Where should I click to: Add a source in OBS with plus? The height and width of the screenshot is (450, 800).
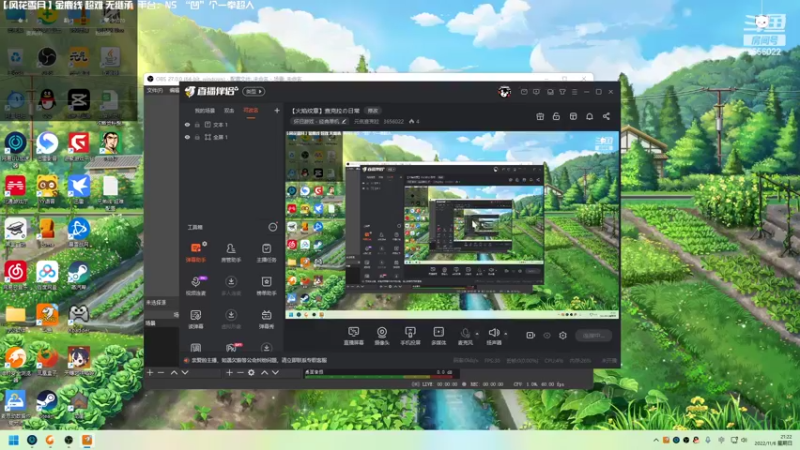229,372
